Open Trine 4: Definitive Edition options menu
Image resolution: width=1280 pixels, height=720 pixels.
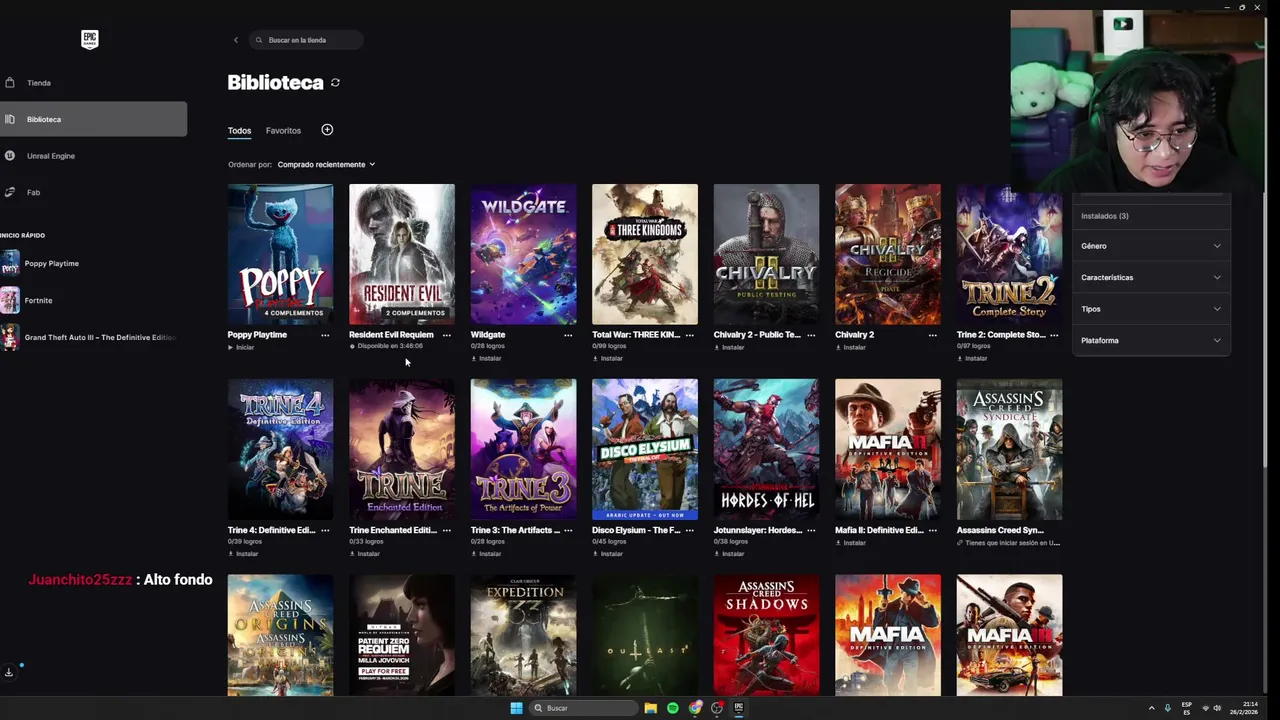pyautogui.click(x=325, y=530)
